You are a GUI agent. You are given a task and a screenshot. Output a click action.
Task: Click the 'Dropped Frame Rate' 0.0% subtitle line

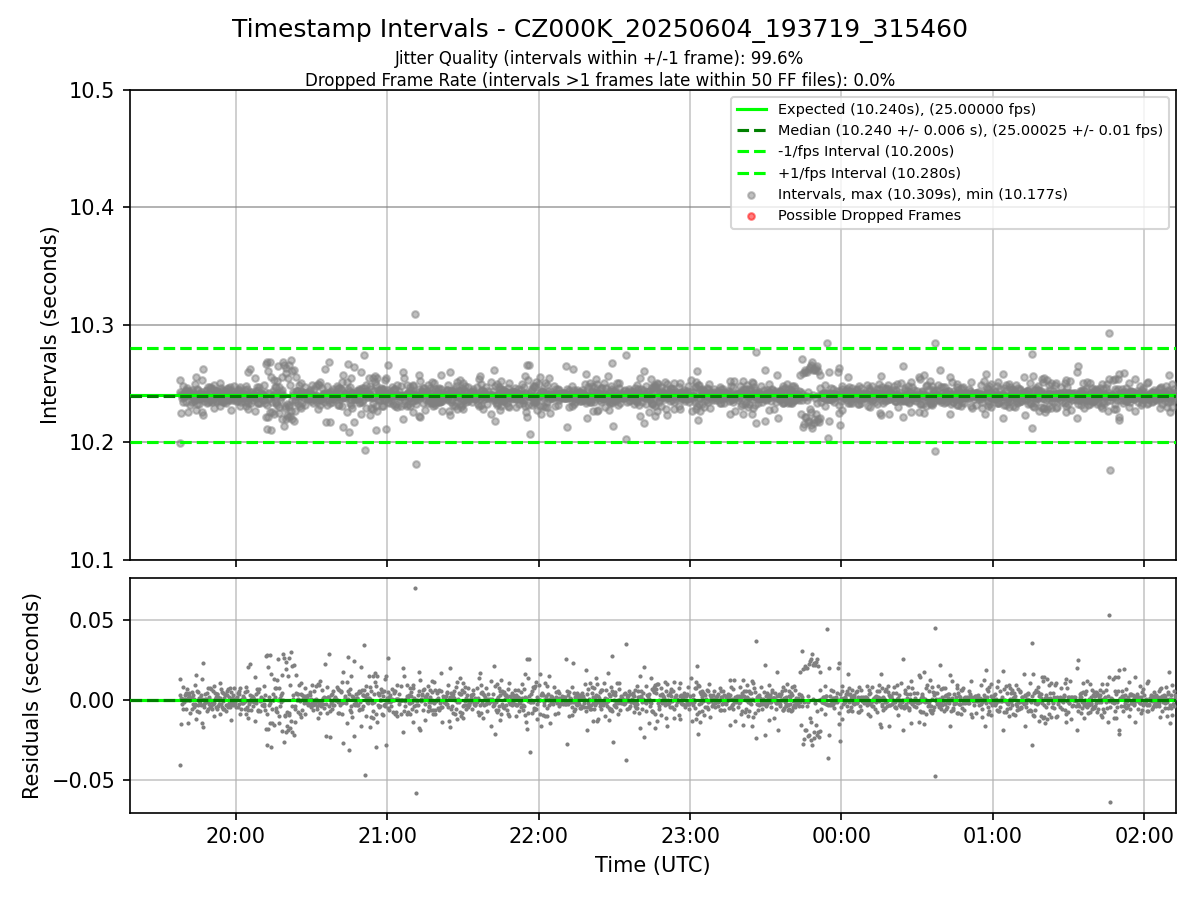point(600,79)
